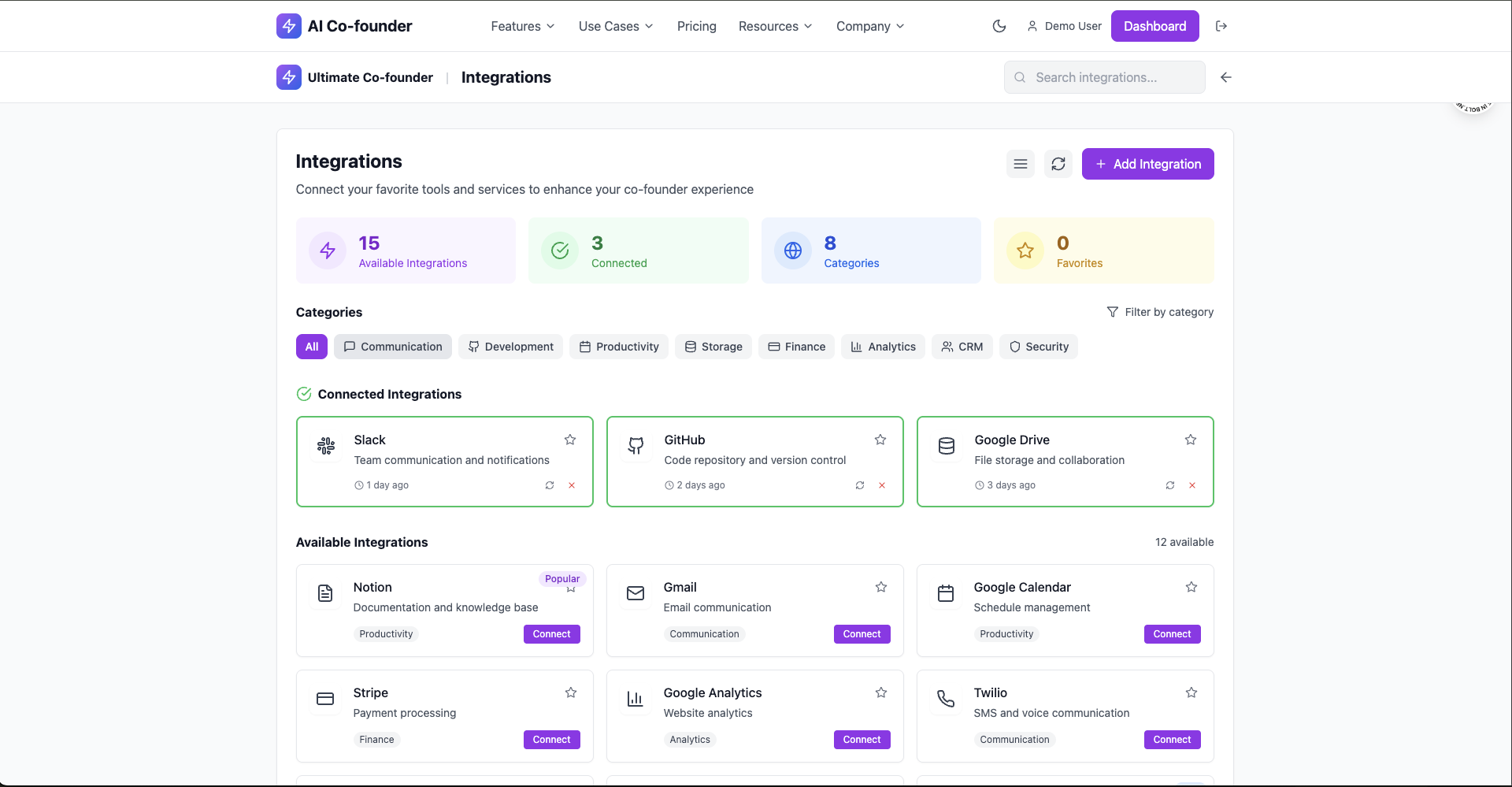1512x787 pixels.
Task: Star the Stripe integration
Action: pos(571,692)
